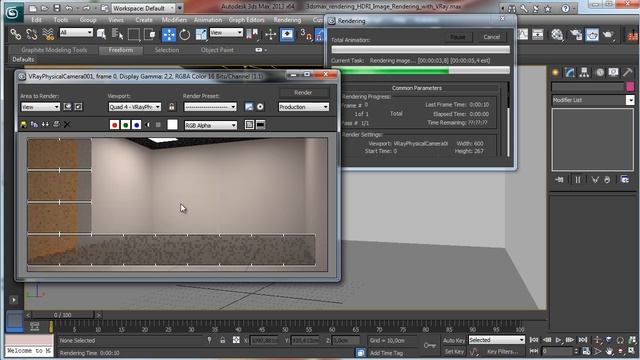
Task: Click the Undo arrow in the title bar
Action: pos(69,8)
